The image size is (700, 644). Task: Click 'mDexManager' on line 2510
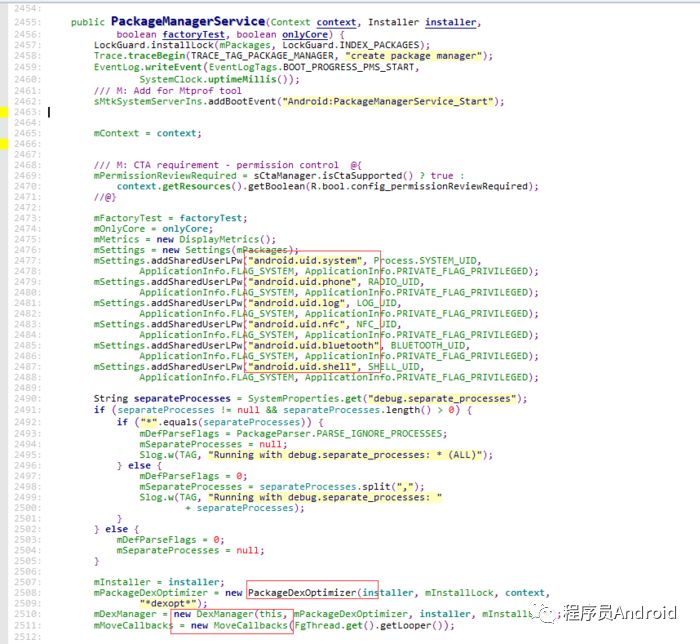point(125,614)
